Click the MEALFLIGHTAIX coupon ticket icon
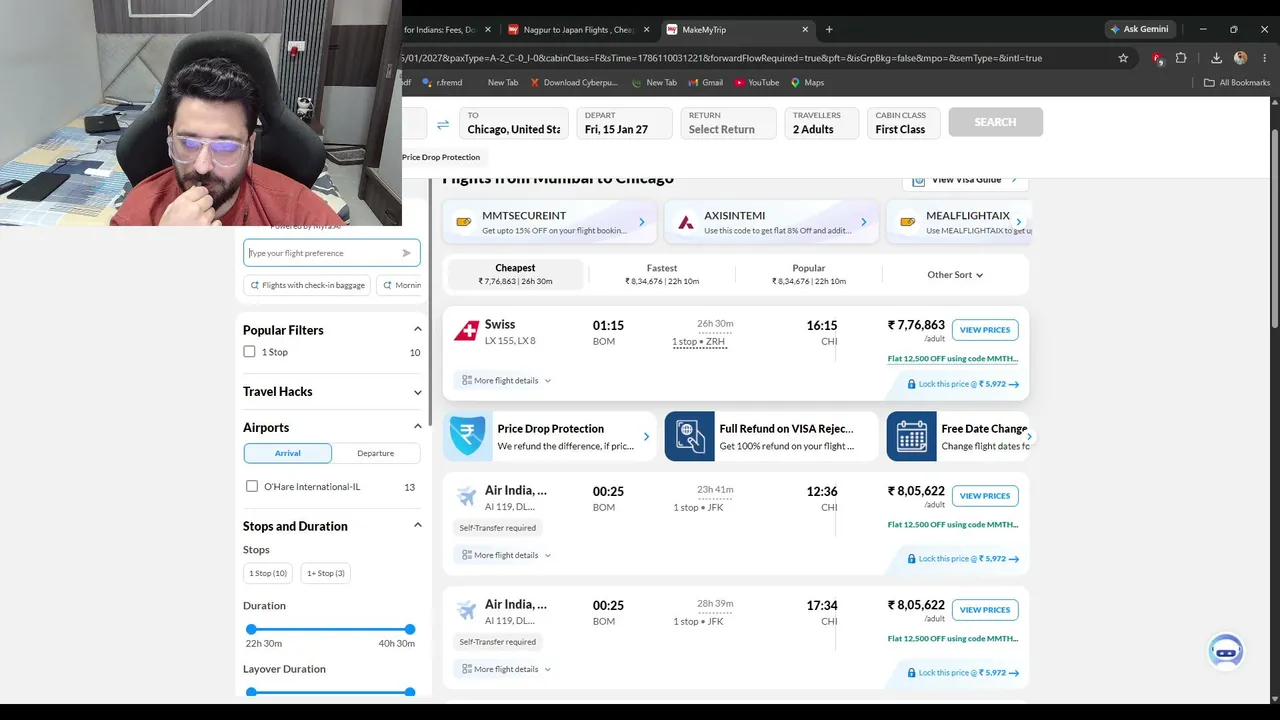This screenshot has width=1280, height=720. click(x=908, y=222)
